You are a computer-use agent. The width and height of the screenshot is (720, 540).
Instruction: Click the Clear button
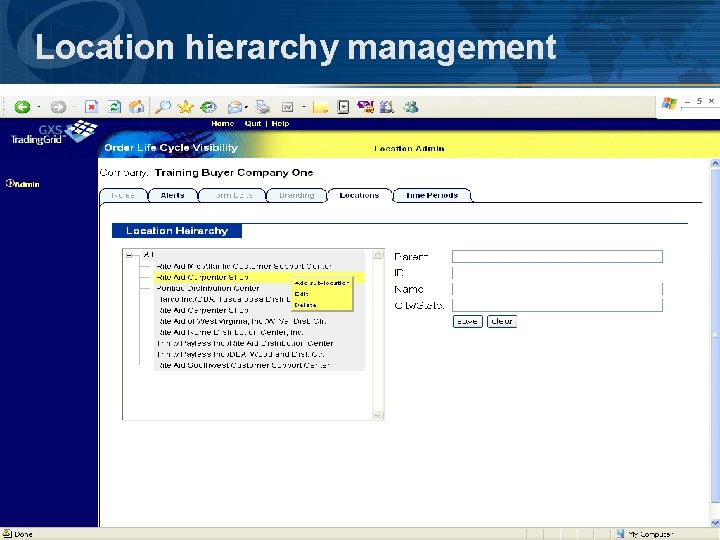click(x=501, y=321)
